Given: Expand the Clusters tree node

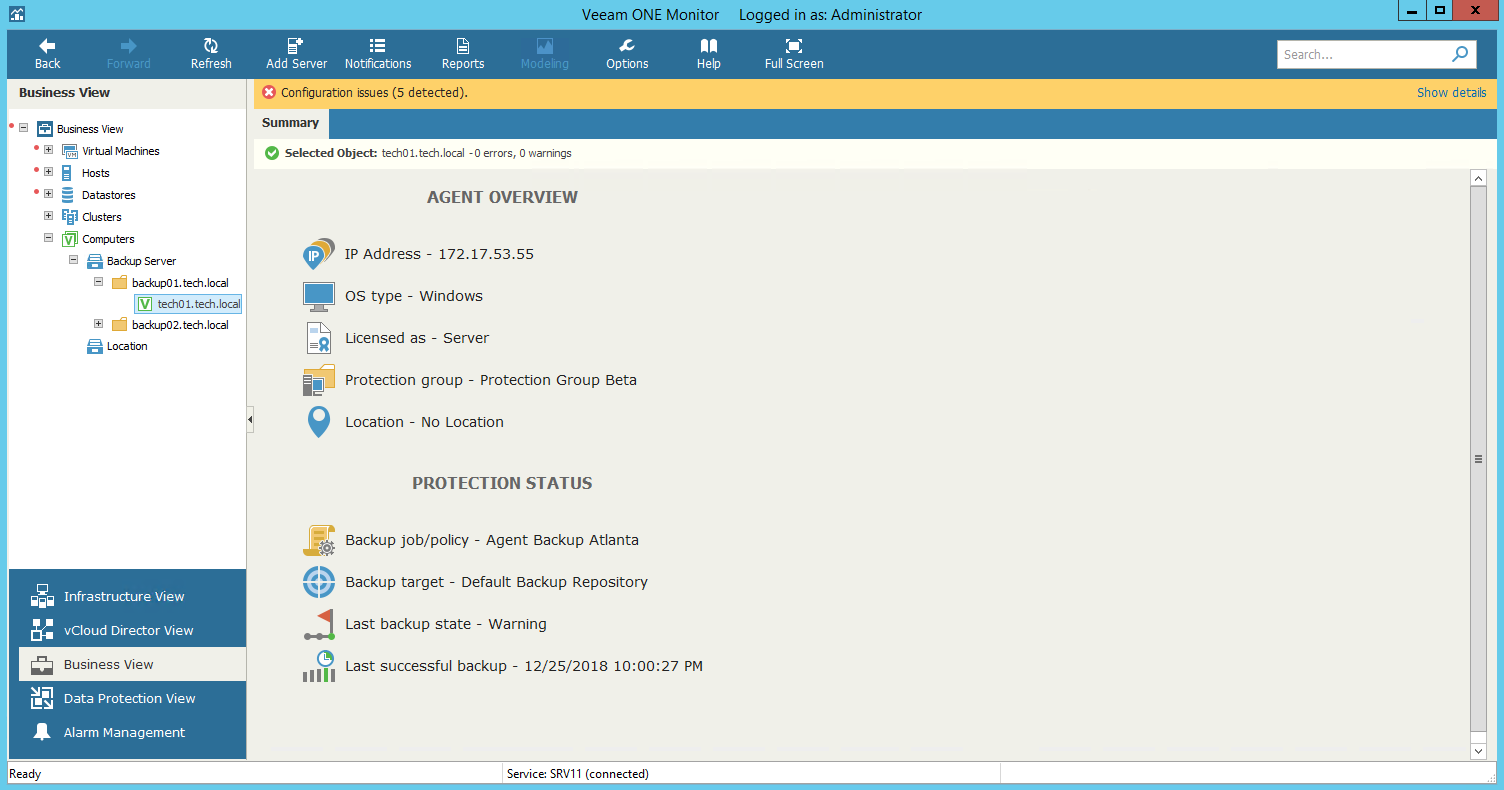Looking at the screenshot, I should pos(48,216).
